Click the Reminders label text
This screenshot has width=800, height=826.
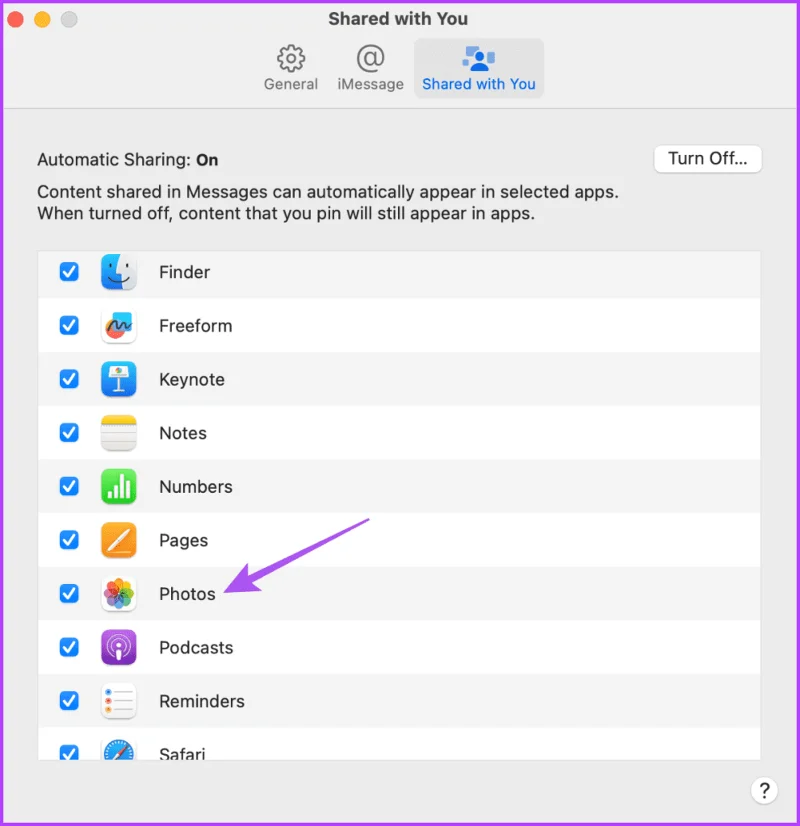pyautogui.click(x=202, y=702)
